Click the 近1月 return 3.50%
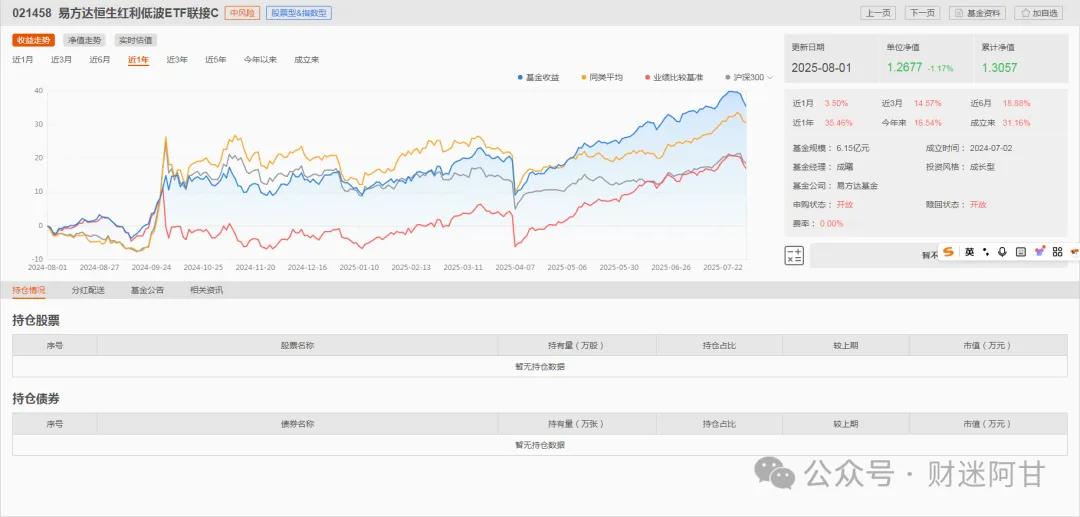1080x517 pixels. tap(836, 103)
